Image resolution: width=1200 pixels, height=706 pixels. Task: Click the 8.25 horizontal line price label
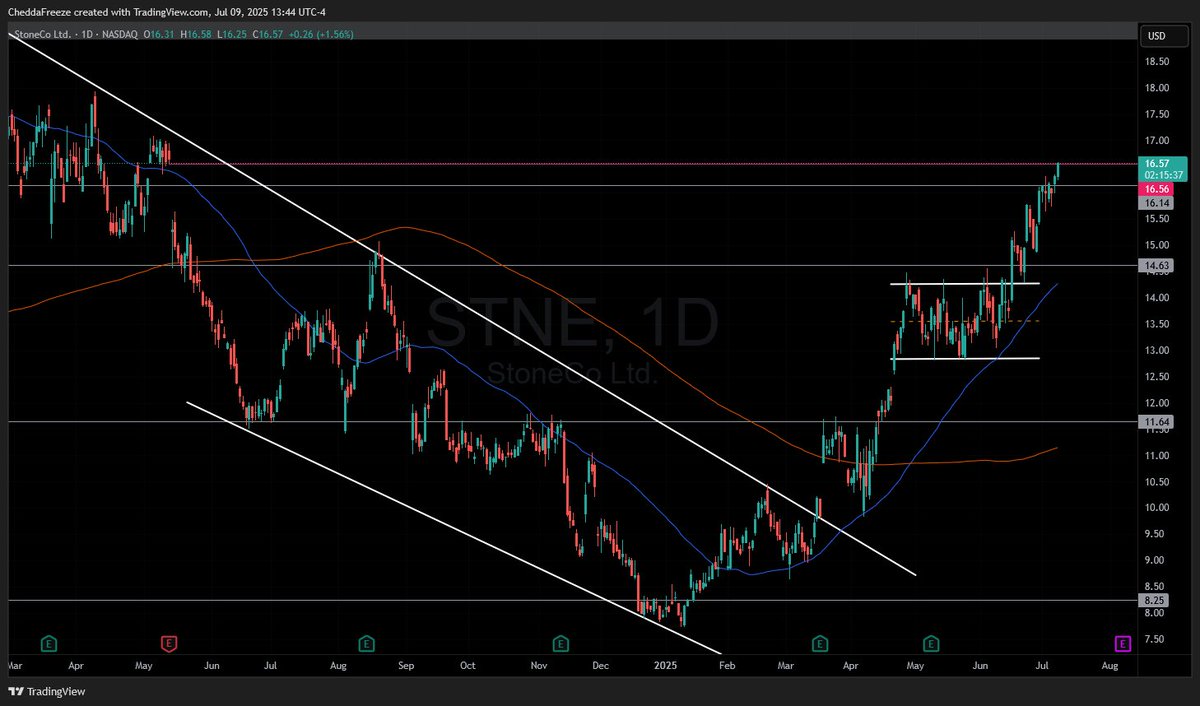click(1155, 600)
